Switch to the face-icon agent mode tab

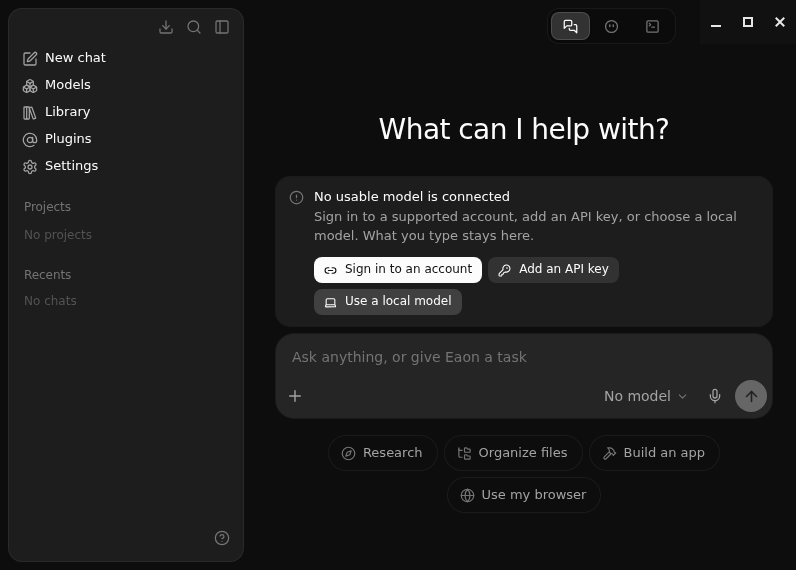pos(611,26)
